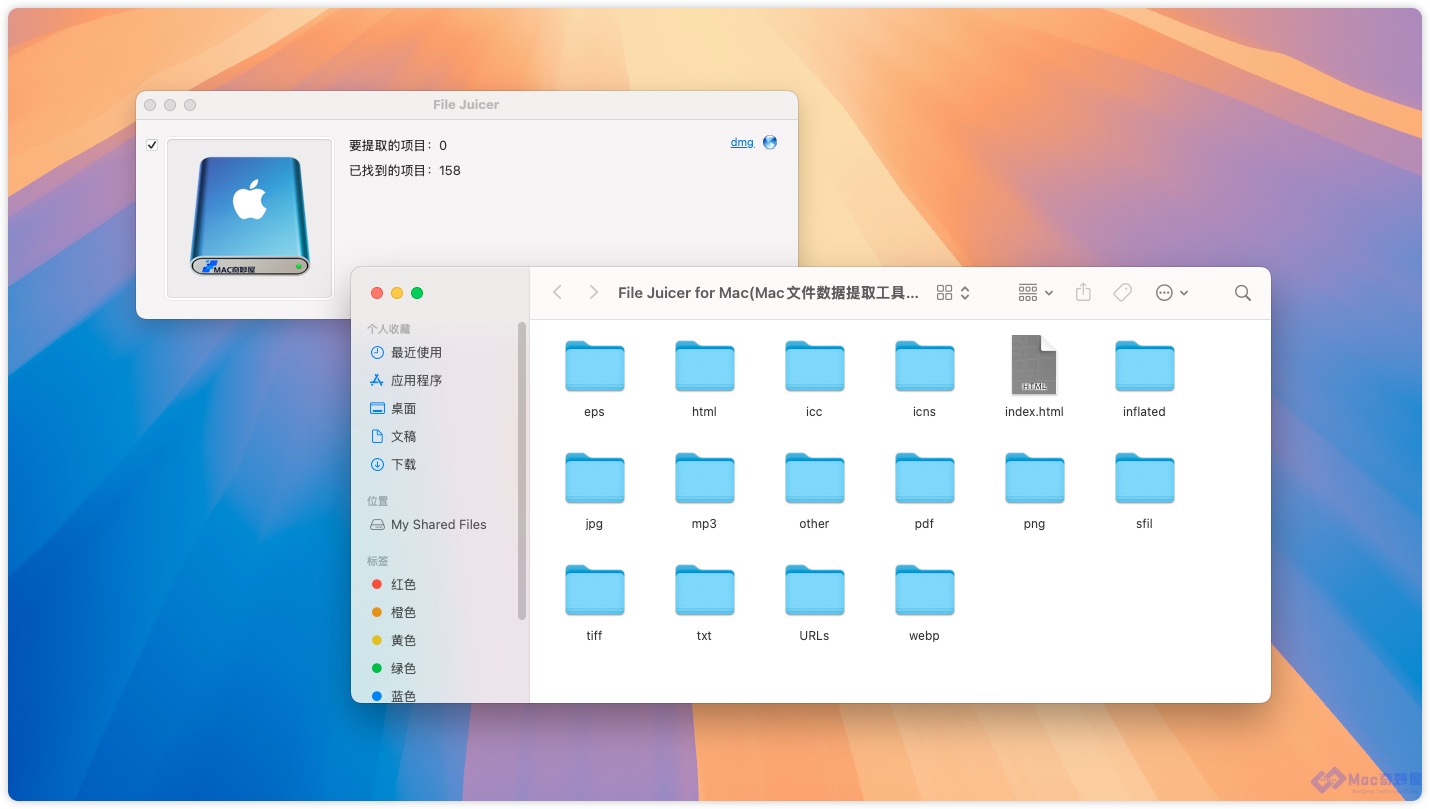Click the 位置 sidebar section header

click(x=378, y=501)
